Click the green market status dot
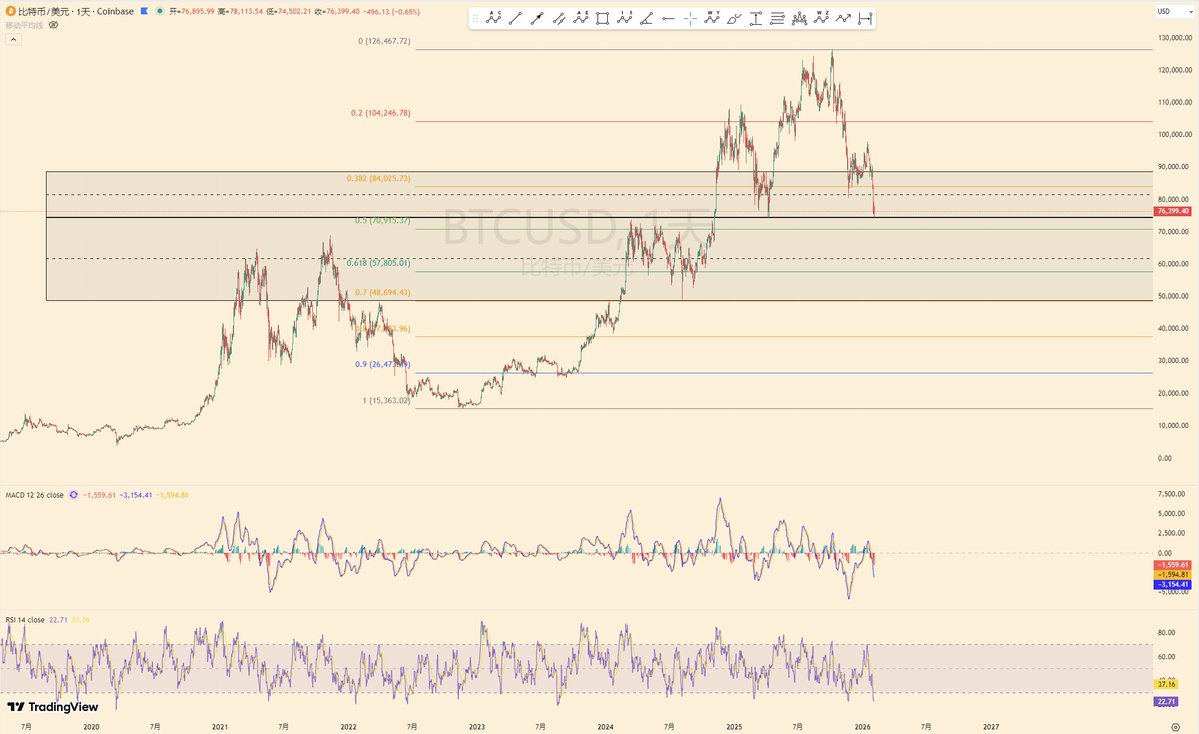This screenshot has height=734, width=1199. click(x=159, y=11)
